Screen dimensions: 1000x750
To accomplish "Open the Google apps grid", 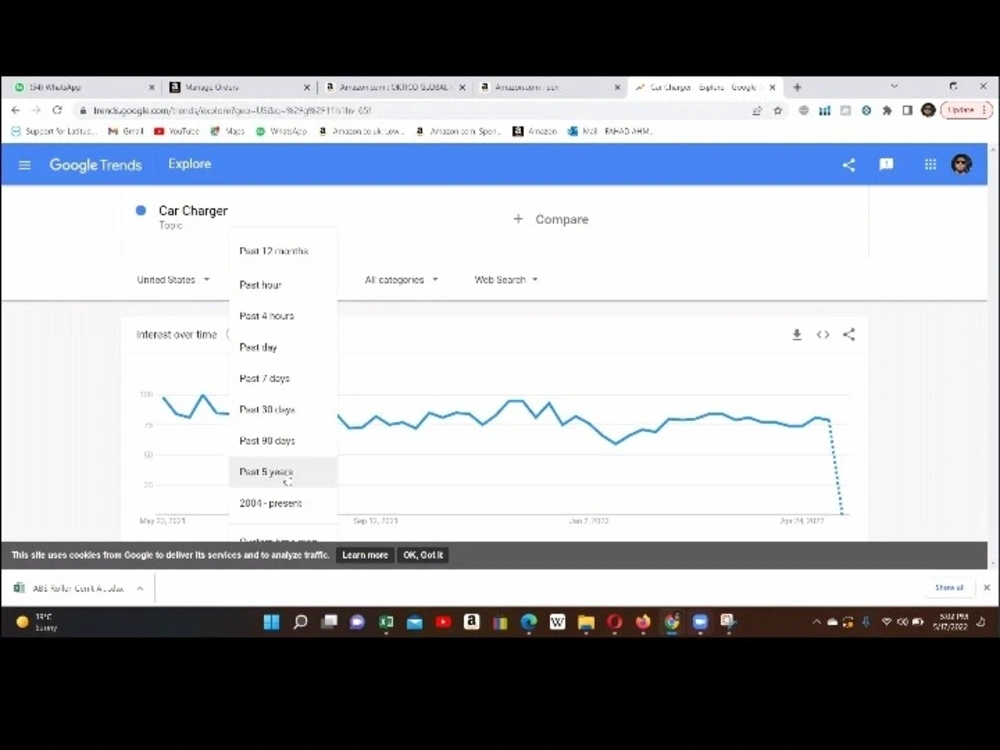I will click(x=930, y=165).
